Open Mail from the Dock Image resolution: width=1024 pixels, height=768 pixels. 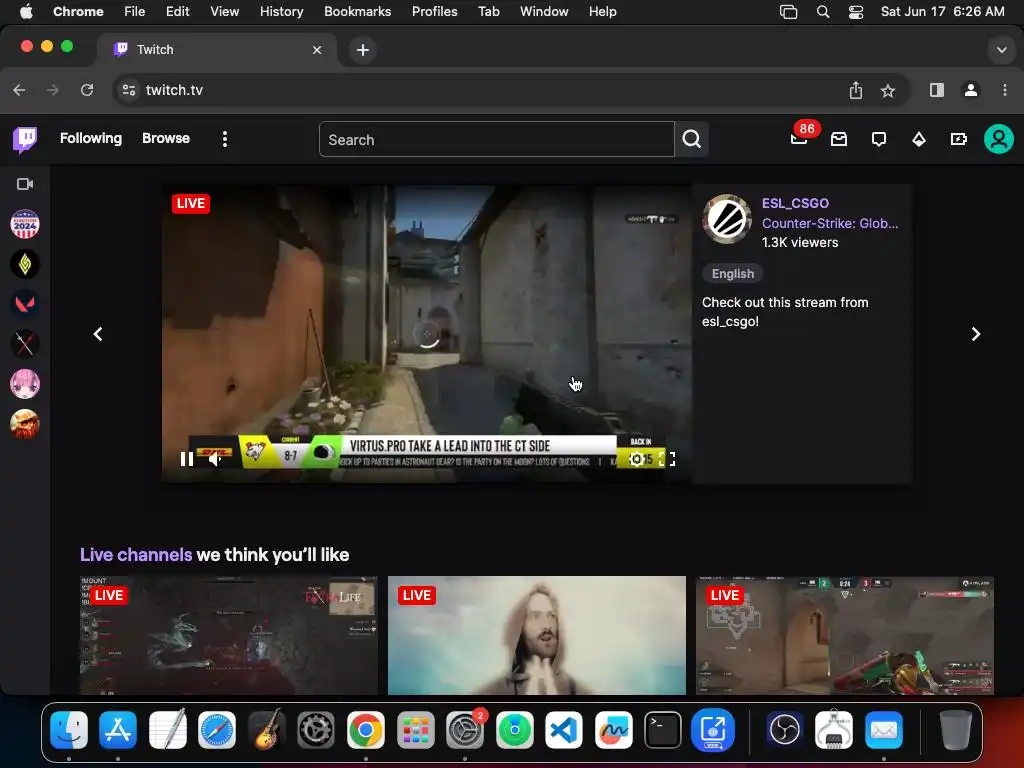884,729
